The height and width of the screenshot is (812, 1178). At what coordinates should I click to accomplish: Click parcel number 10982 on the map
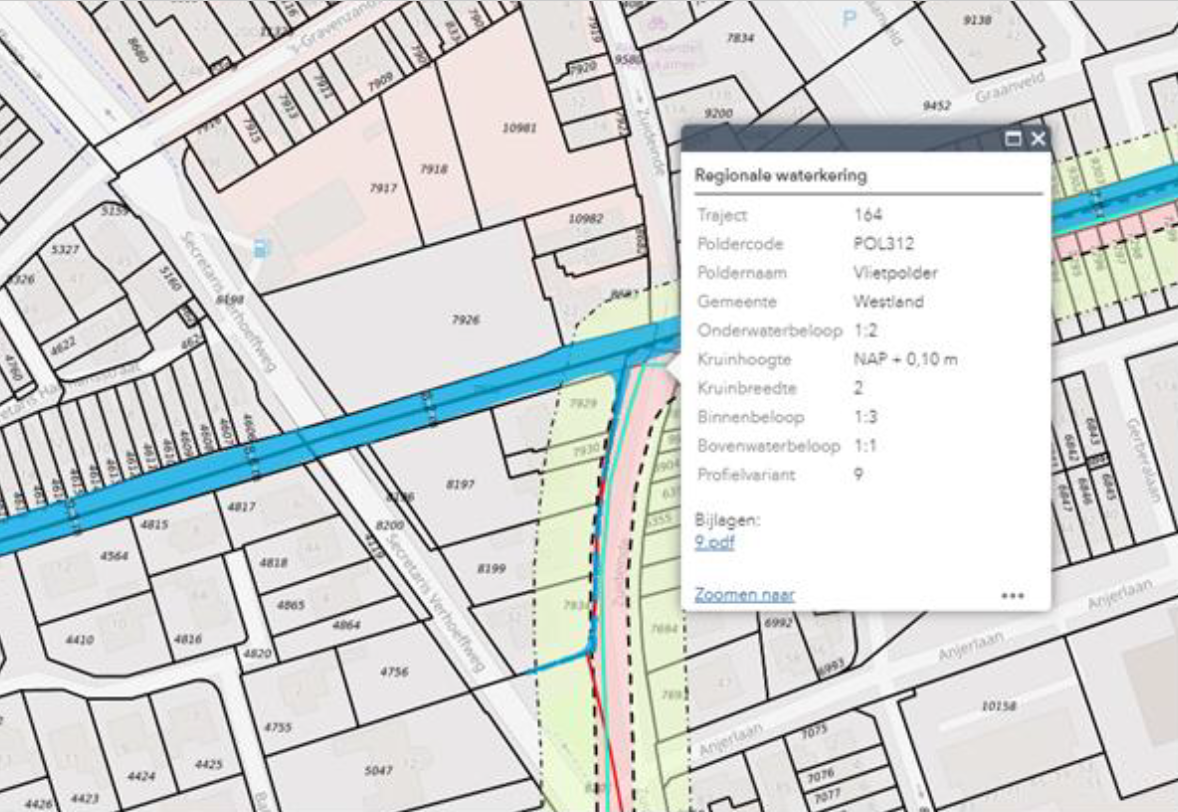pyautogui.click(x=585, y=219)
